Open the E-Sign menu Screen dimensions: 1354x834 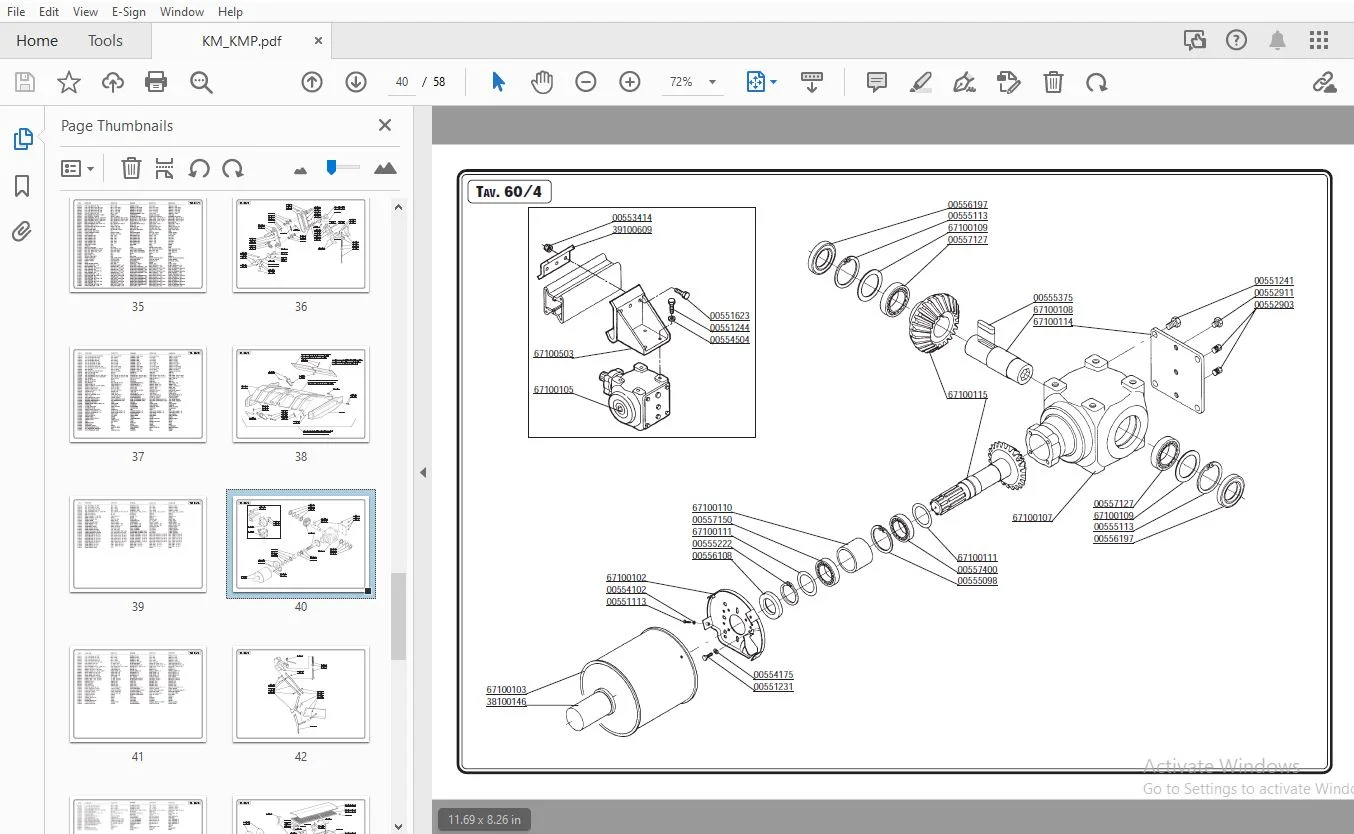(129, 11)
